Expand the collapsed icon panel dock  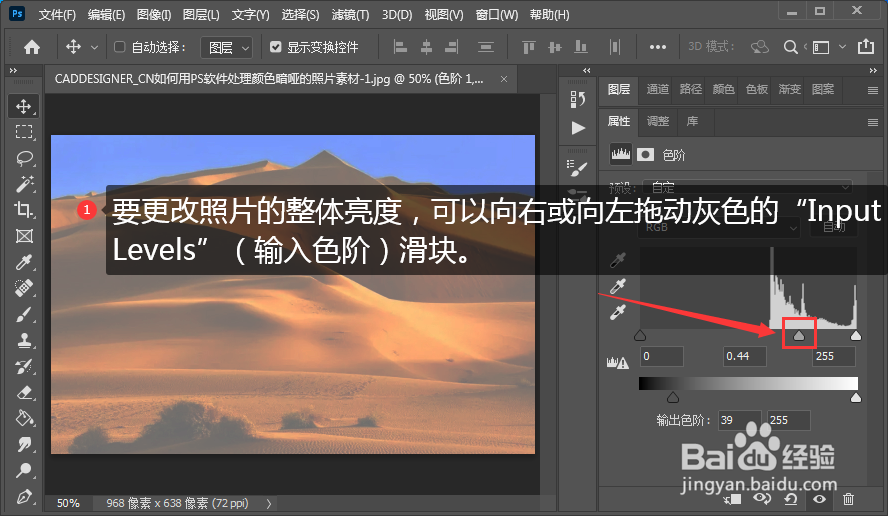click(x=587, y=70)
